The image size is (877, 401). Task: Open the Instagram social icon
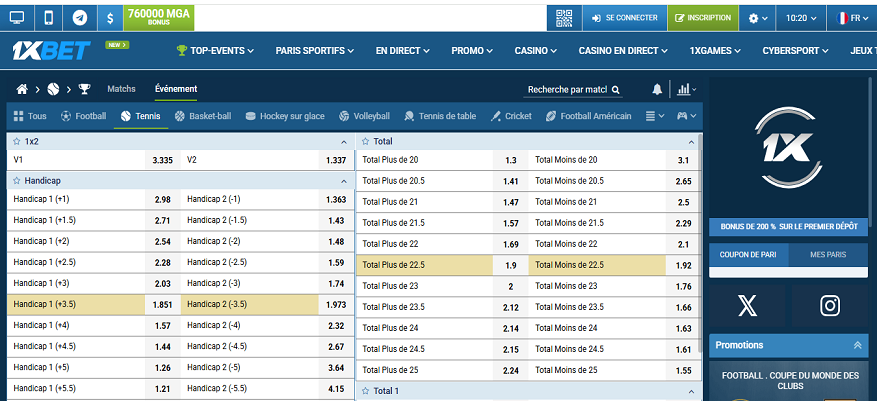830,306
